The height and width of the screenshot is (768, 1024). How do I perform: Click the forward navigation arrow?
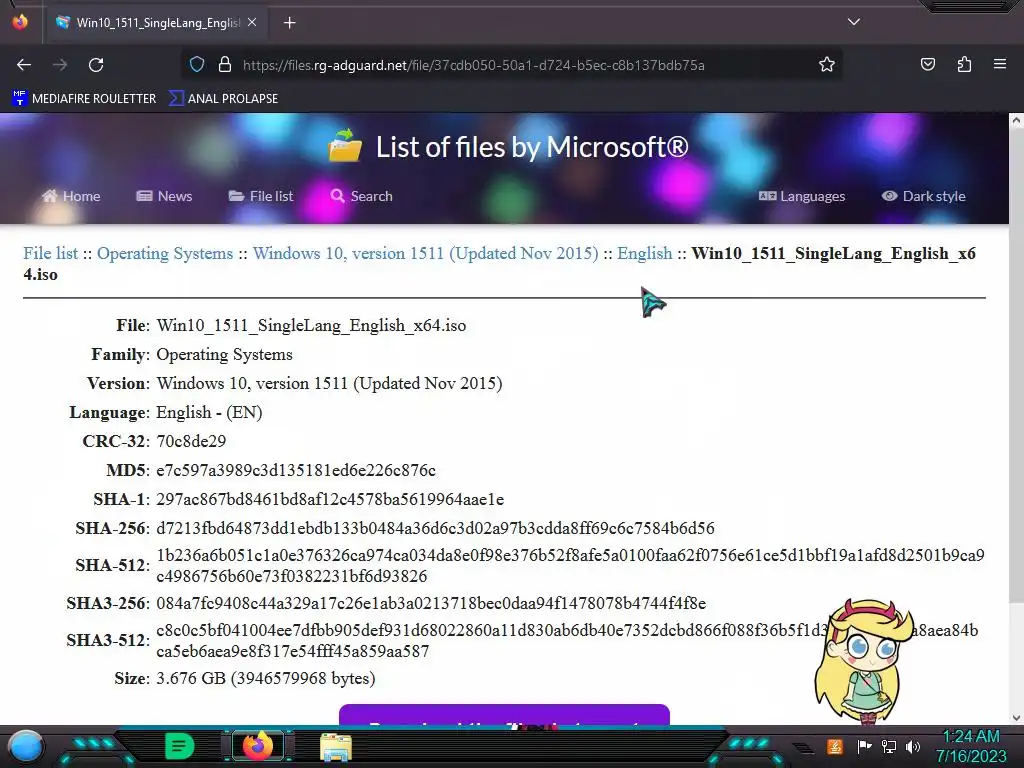60,65
